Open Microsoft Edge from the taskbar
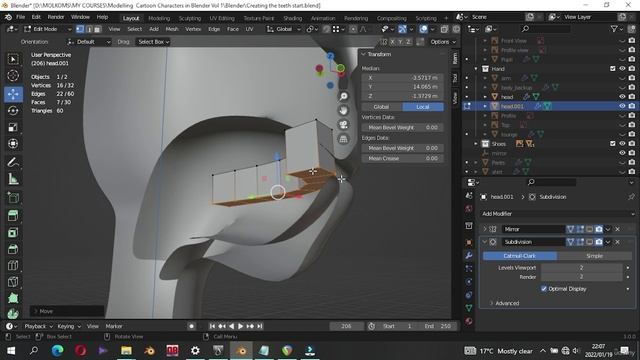This screenshot has height=360, width=640. (x=57, y=350)
